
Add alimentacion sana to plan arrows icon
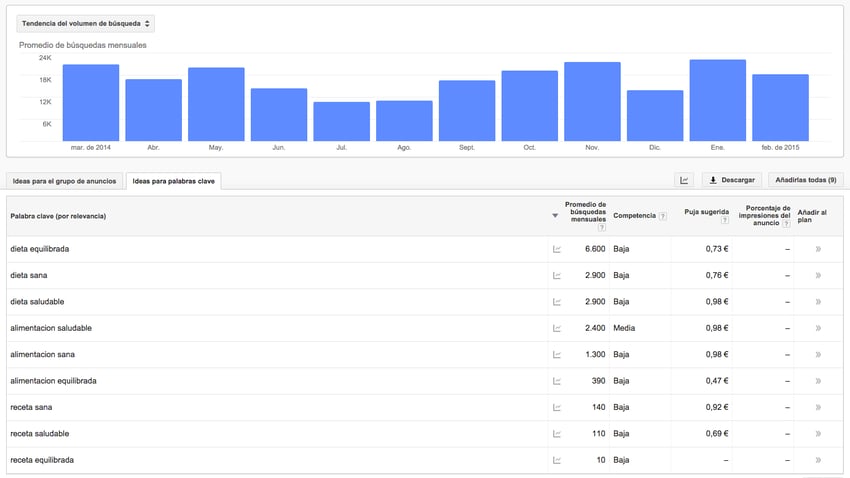coord(818,354)
